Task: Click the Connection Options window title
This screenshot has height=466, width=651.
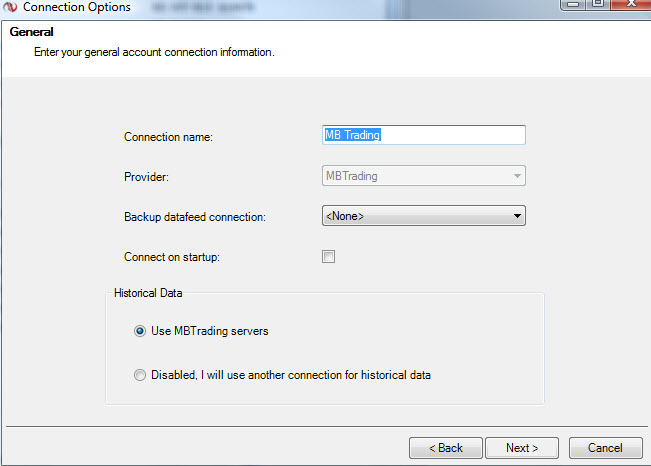Action: 76,7
